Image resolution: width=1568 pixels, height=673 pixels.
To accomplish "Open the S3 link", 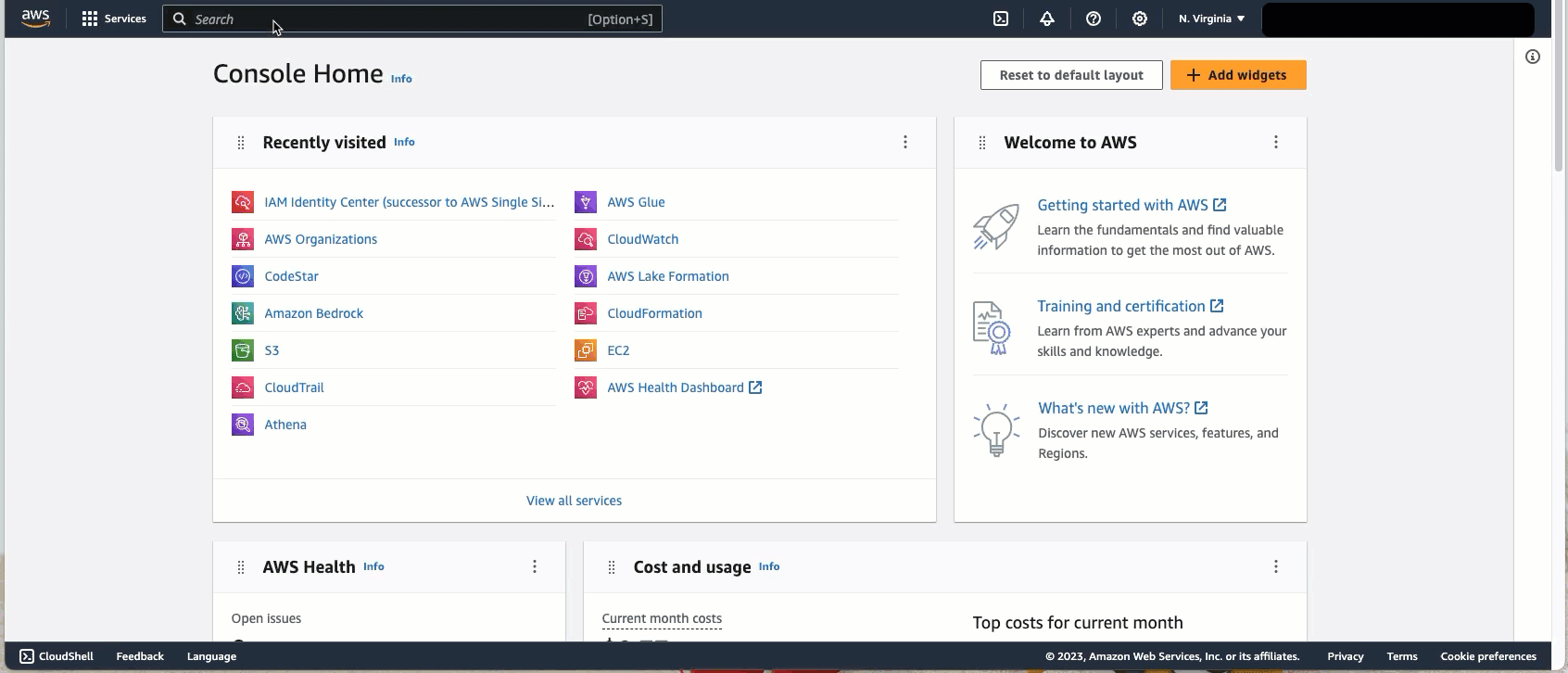I will pyautogui.click(x=272, y=350).
